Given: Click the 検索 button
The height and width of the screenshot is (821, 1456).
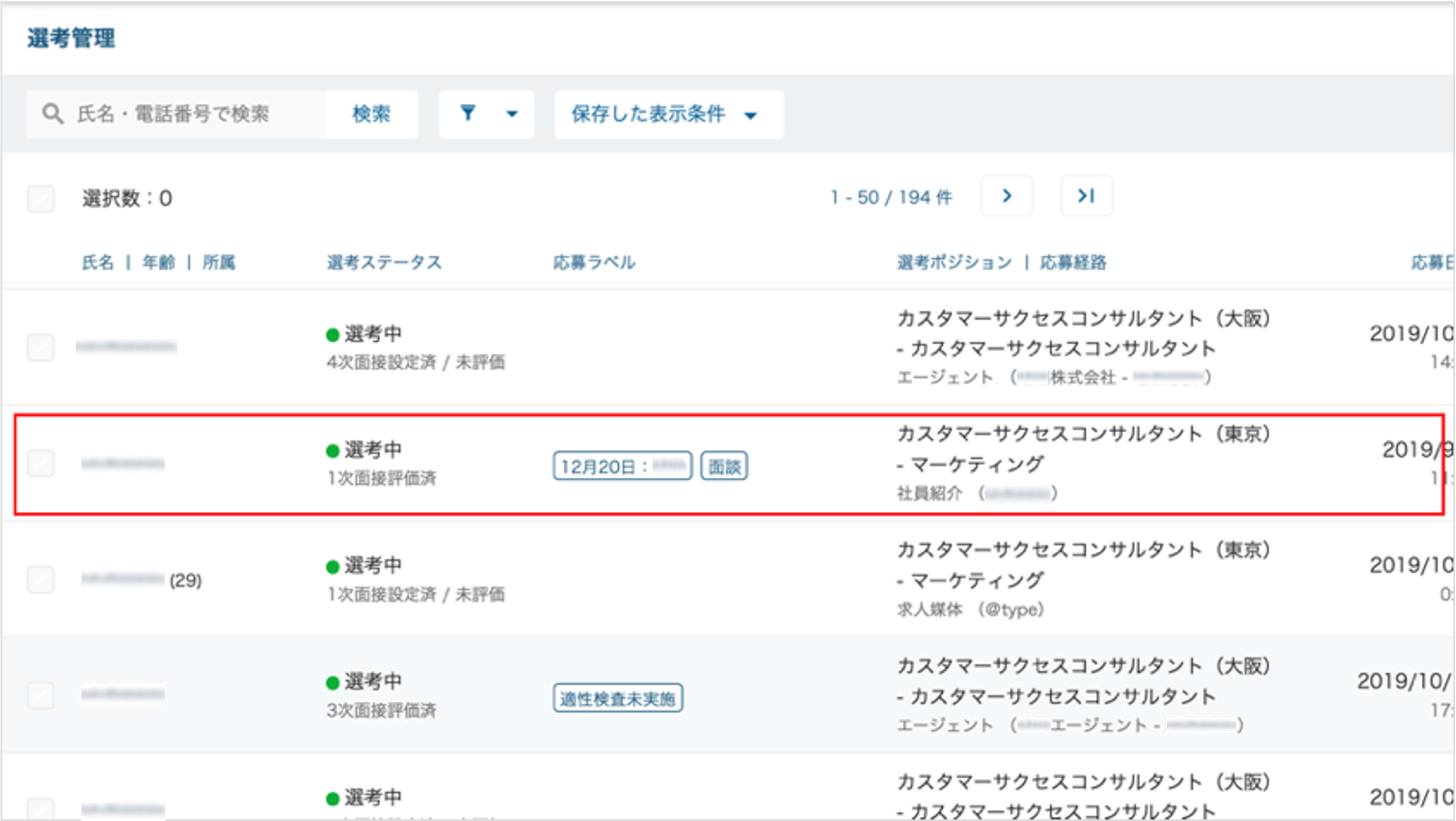Looking at the screenshot, I should coord(371,114).
